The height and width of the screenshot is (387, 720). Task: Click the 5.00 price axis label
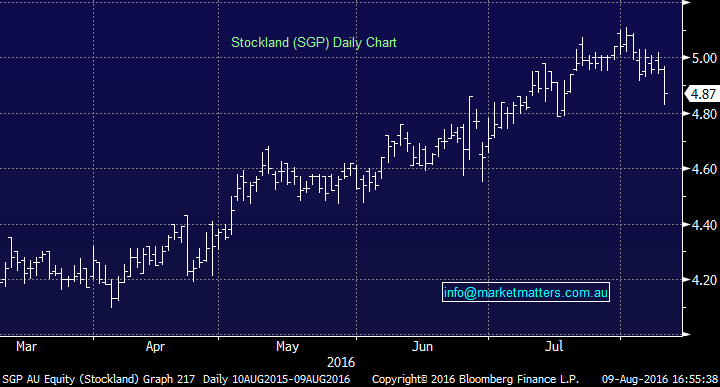704,58
